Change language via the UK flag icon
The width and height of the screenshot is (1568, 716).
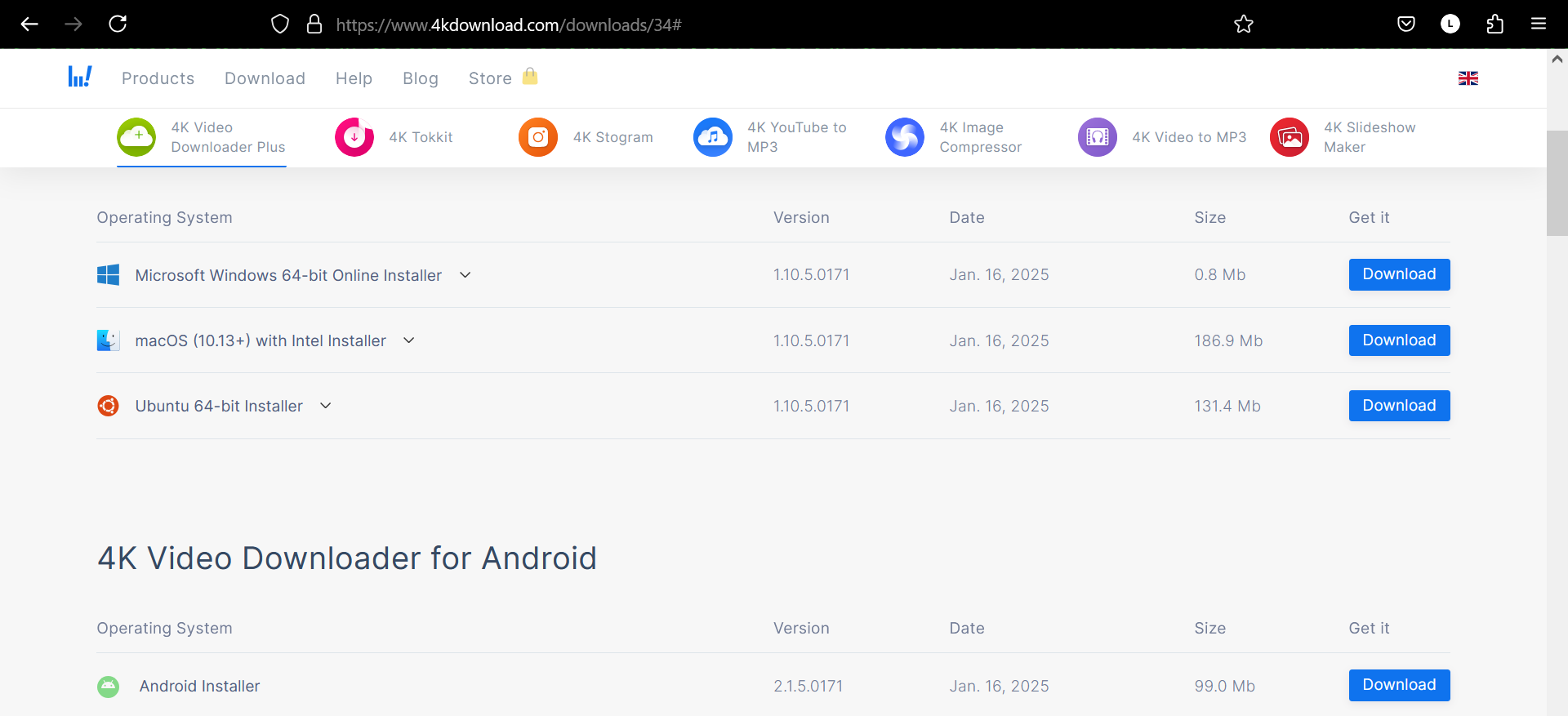point(1468,78)
